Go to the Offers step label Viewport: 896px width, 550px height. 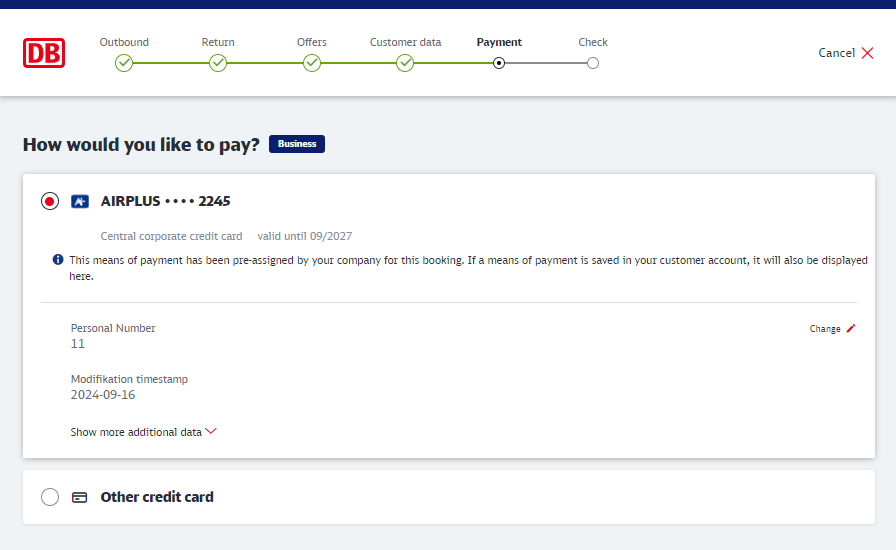(x=311, y=42)
